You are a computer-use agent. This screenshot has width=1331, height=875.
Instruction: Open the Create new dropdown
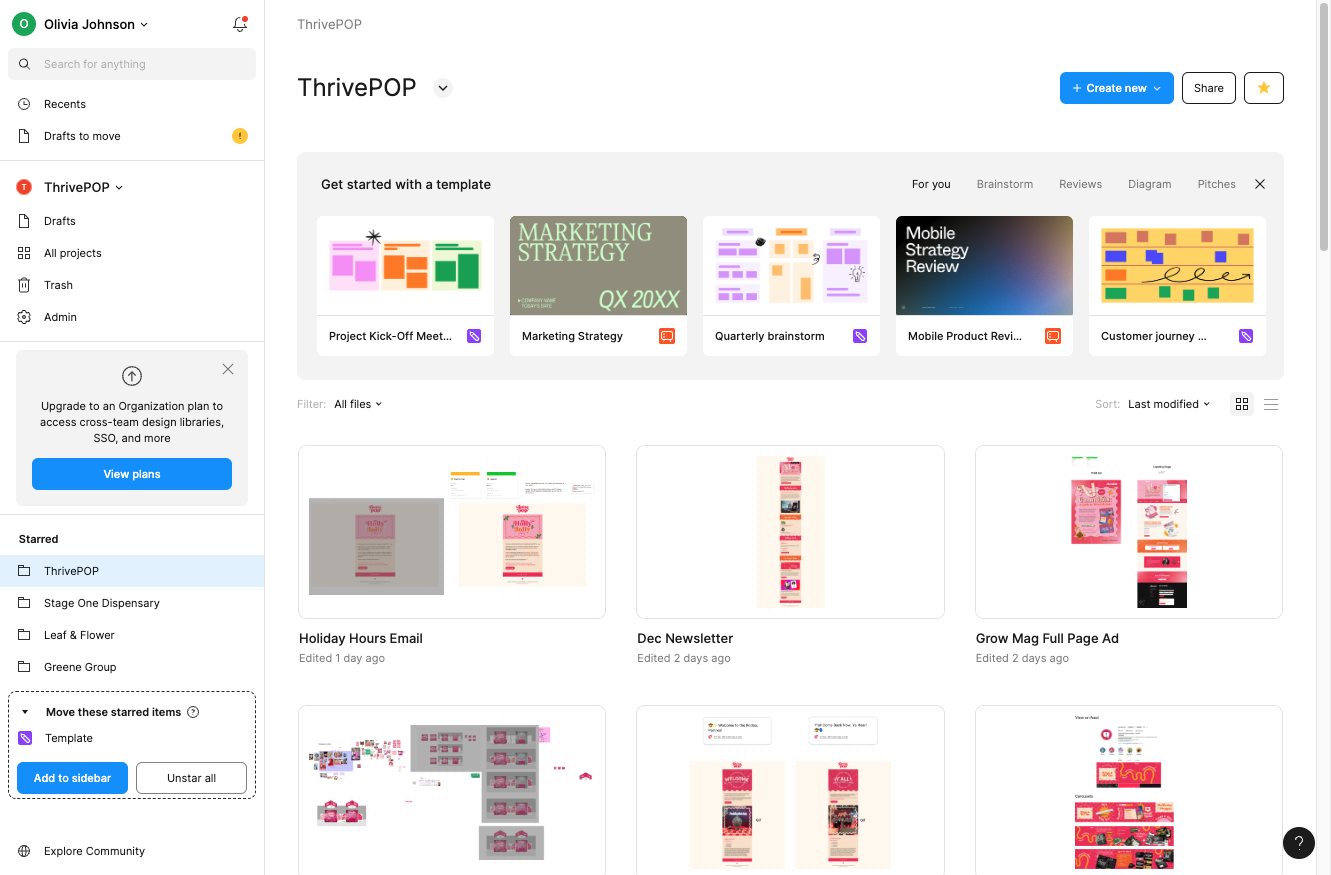pyautogui.click(x=1117, y=88)
